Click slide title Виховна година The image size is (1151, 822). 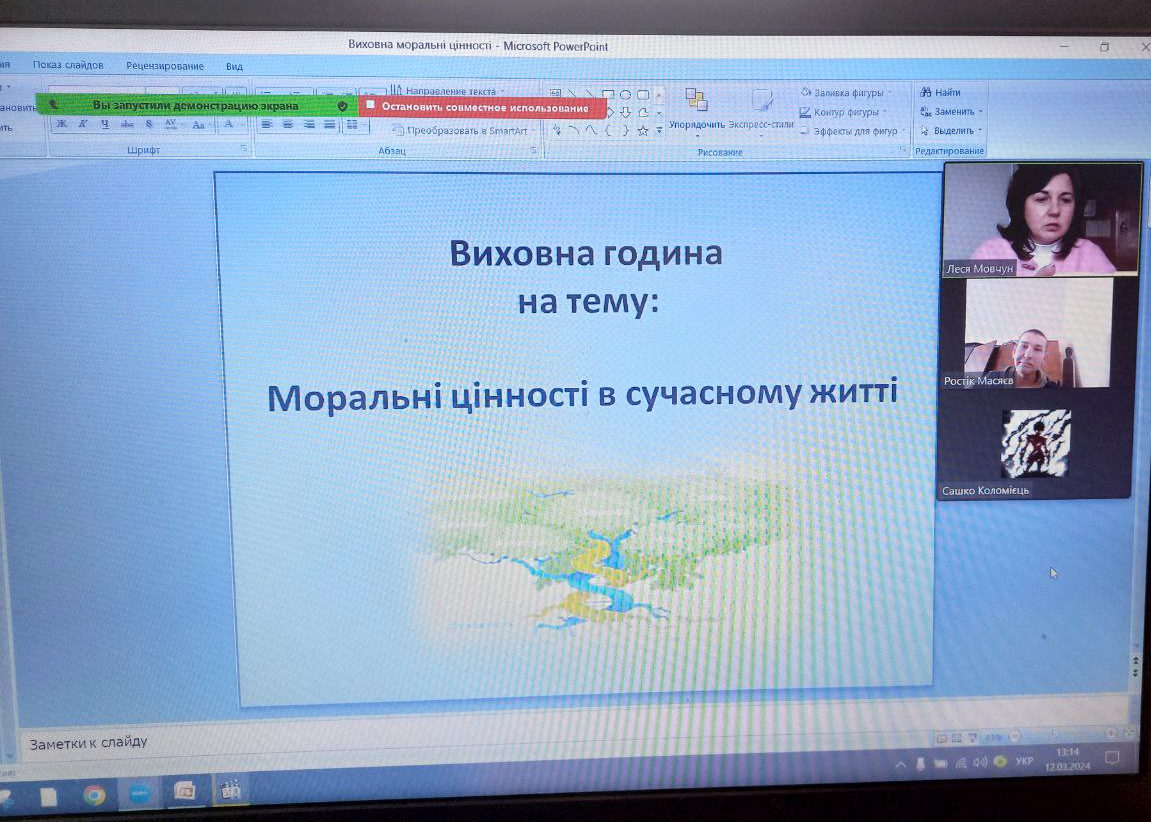586,253
